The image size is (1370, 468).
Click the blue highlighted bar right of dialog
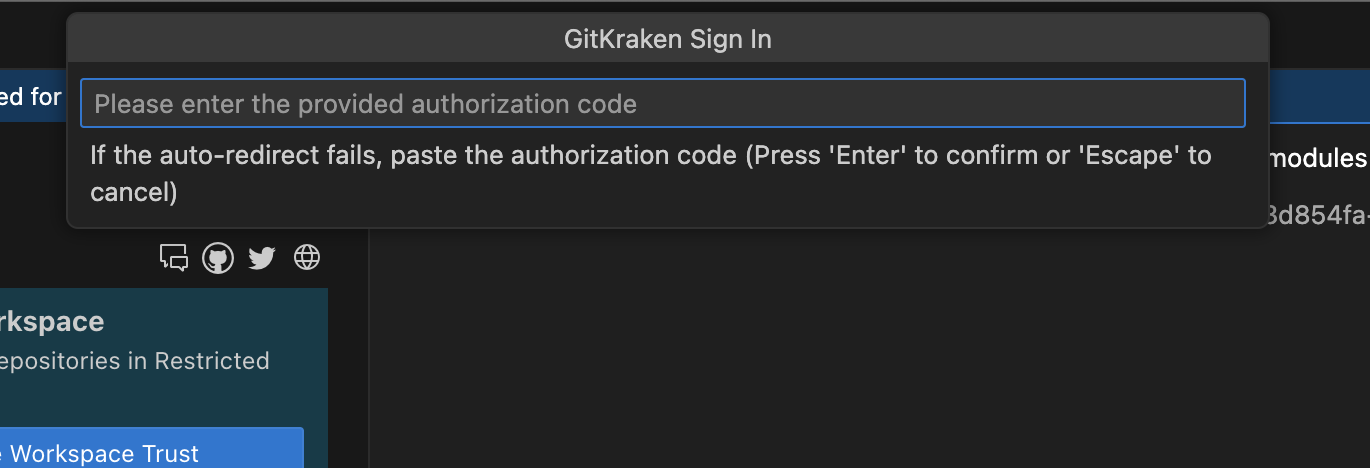(1318, 100)
